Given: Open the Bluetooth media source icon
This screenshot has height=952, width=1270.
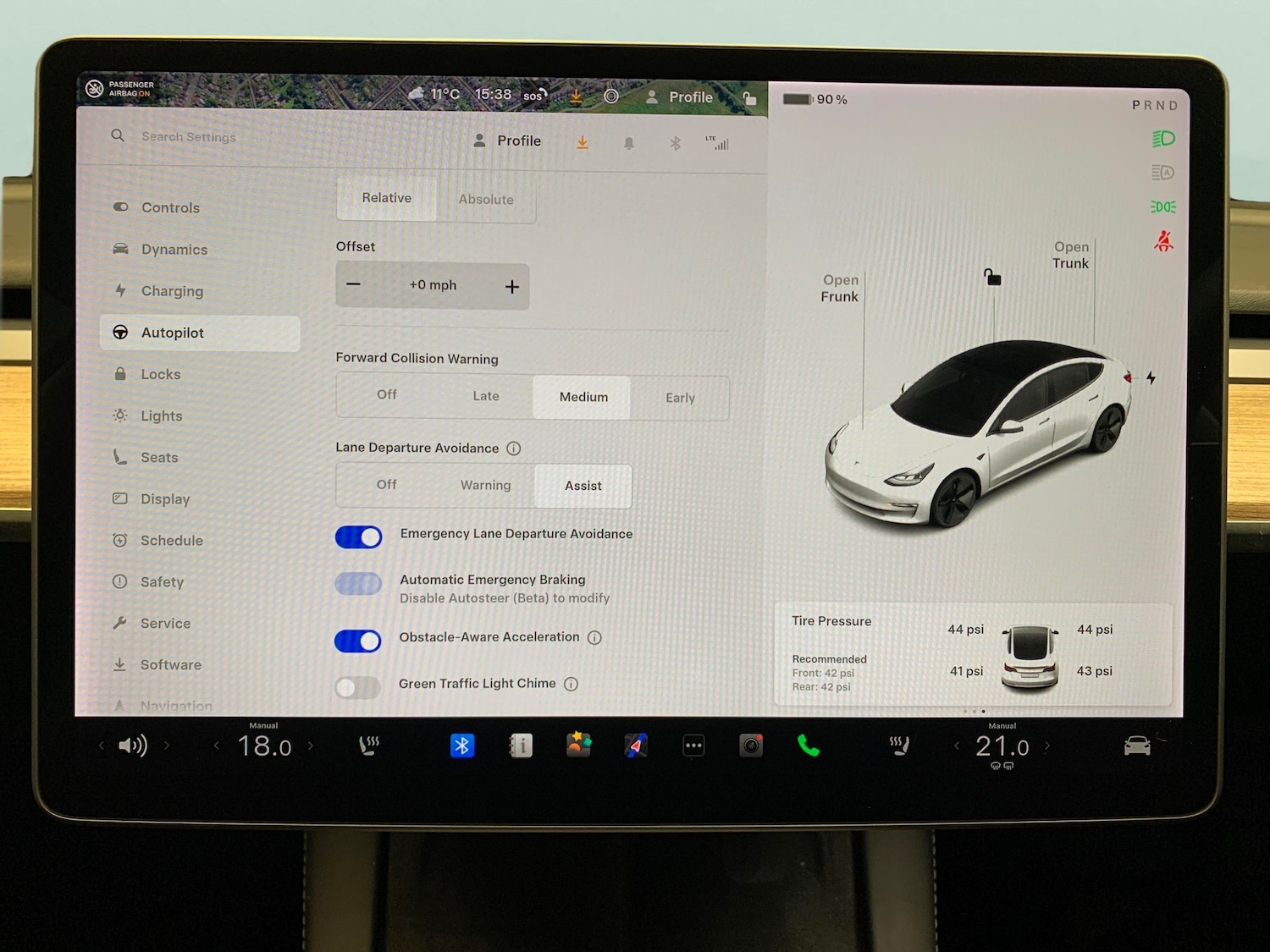Looking at the screenshot, I should (462, 746).
